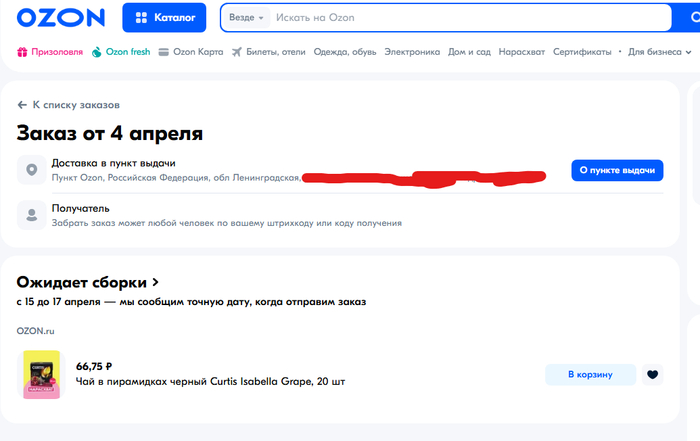
Task: Click the OZON.ru seller text
Action: coord(35,331)
